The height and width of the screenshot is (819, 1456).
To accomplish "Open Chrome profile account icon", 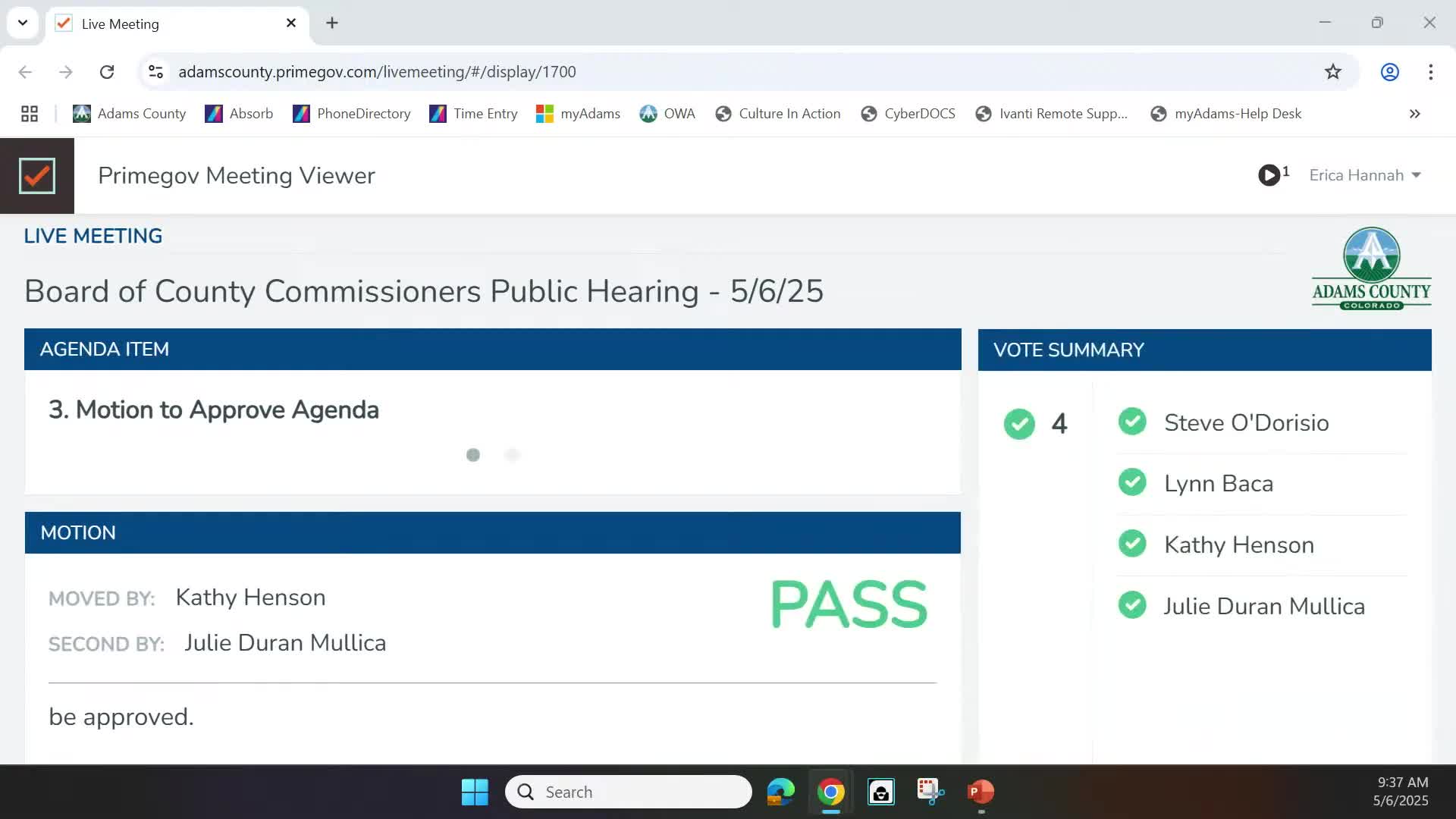I will [1389, 72].
